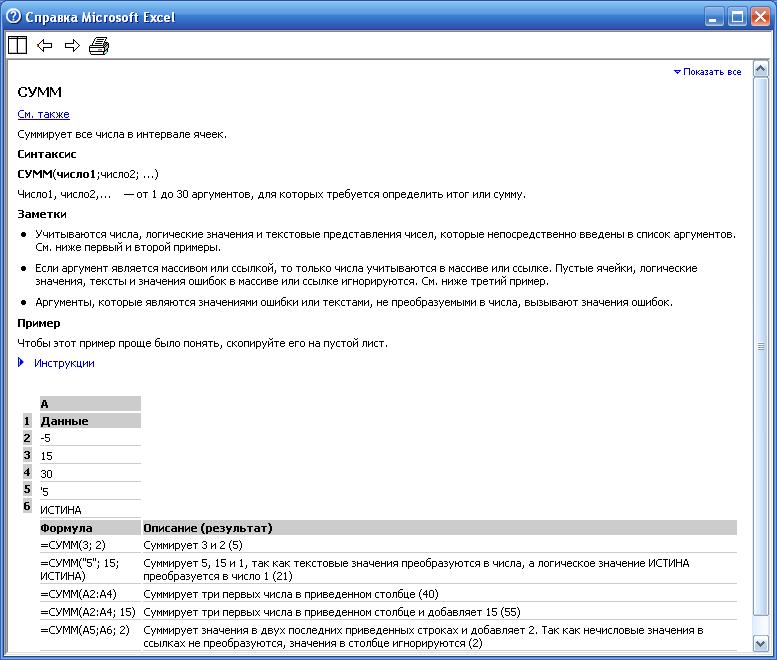Click the column header "A" in example table

tap(90, 404)
